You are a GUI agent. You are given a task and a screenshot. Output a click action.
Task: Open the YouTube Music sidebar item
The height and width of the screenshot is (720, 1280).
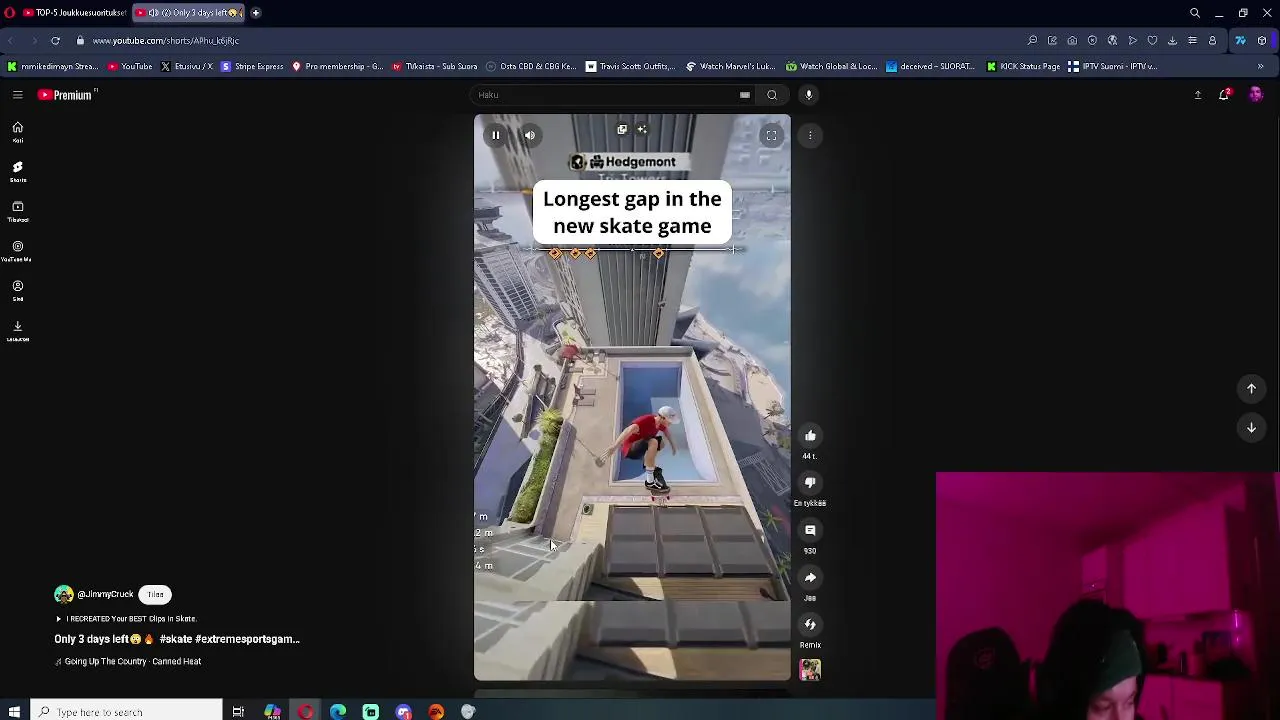(x=17, y=251)
